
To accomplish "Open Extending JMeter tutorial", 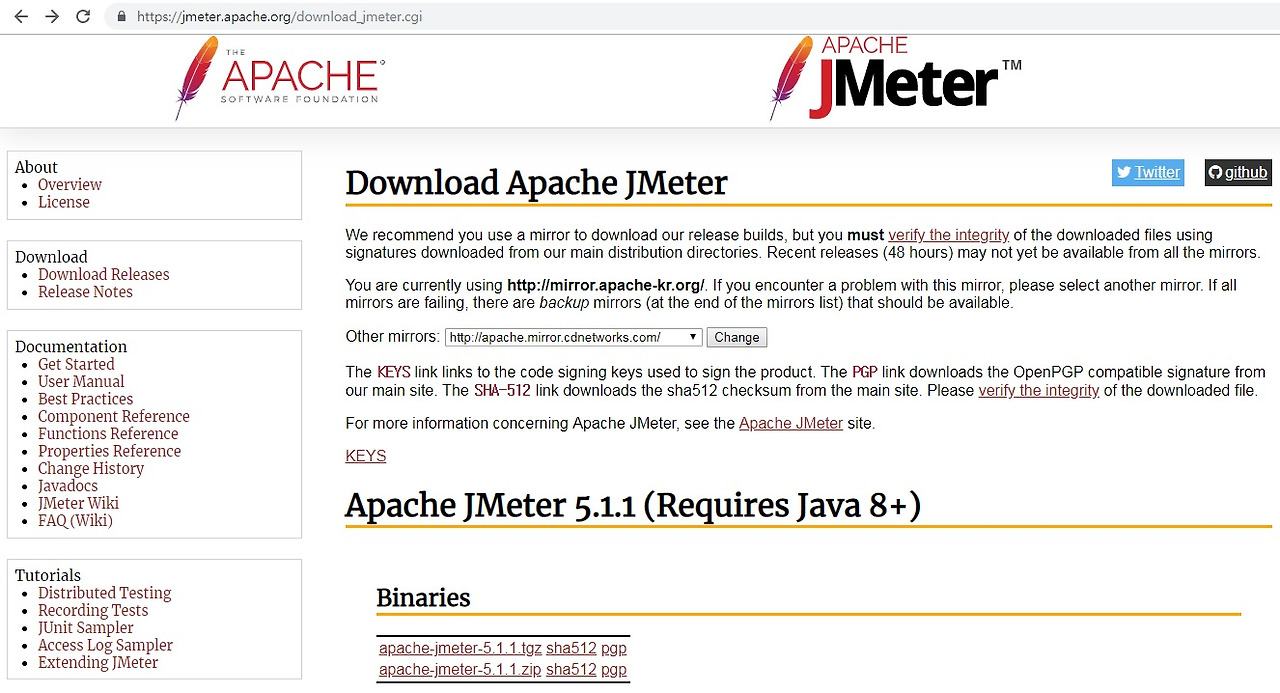I will (x=98, y=663).
